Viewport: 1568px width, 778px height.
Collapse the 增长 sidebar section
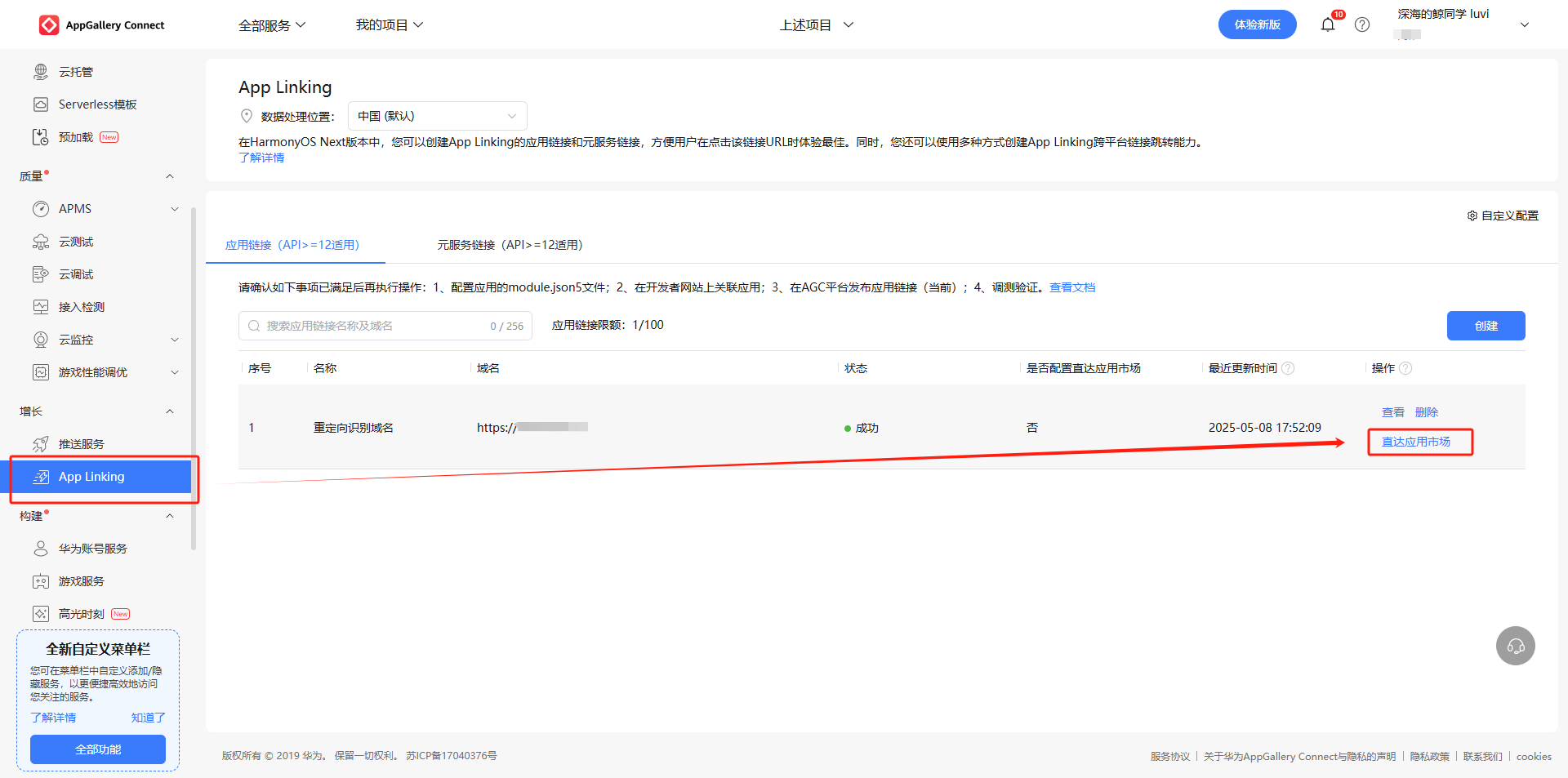click(170, 411)
